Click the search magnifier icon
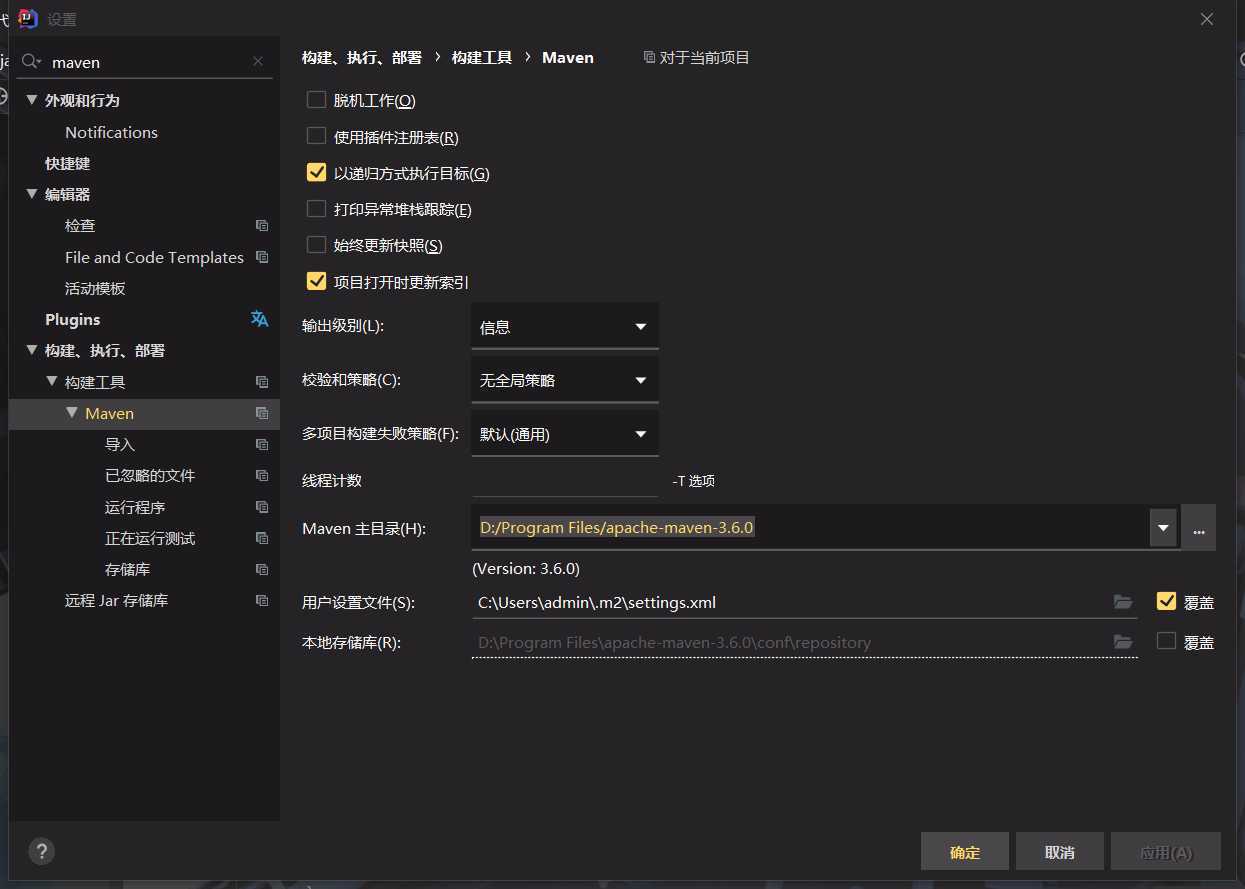 [x=32, y=62]
